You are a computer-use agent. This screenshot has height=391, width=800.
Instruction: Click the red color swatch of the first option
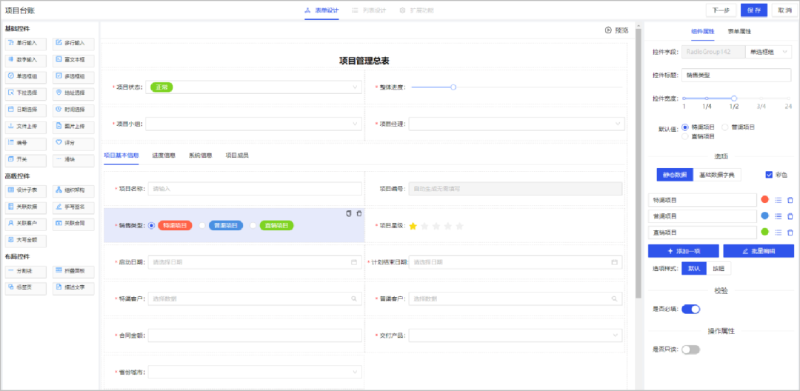(x=764, y=200)
